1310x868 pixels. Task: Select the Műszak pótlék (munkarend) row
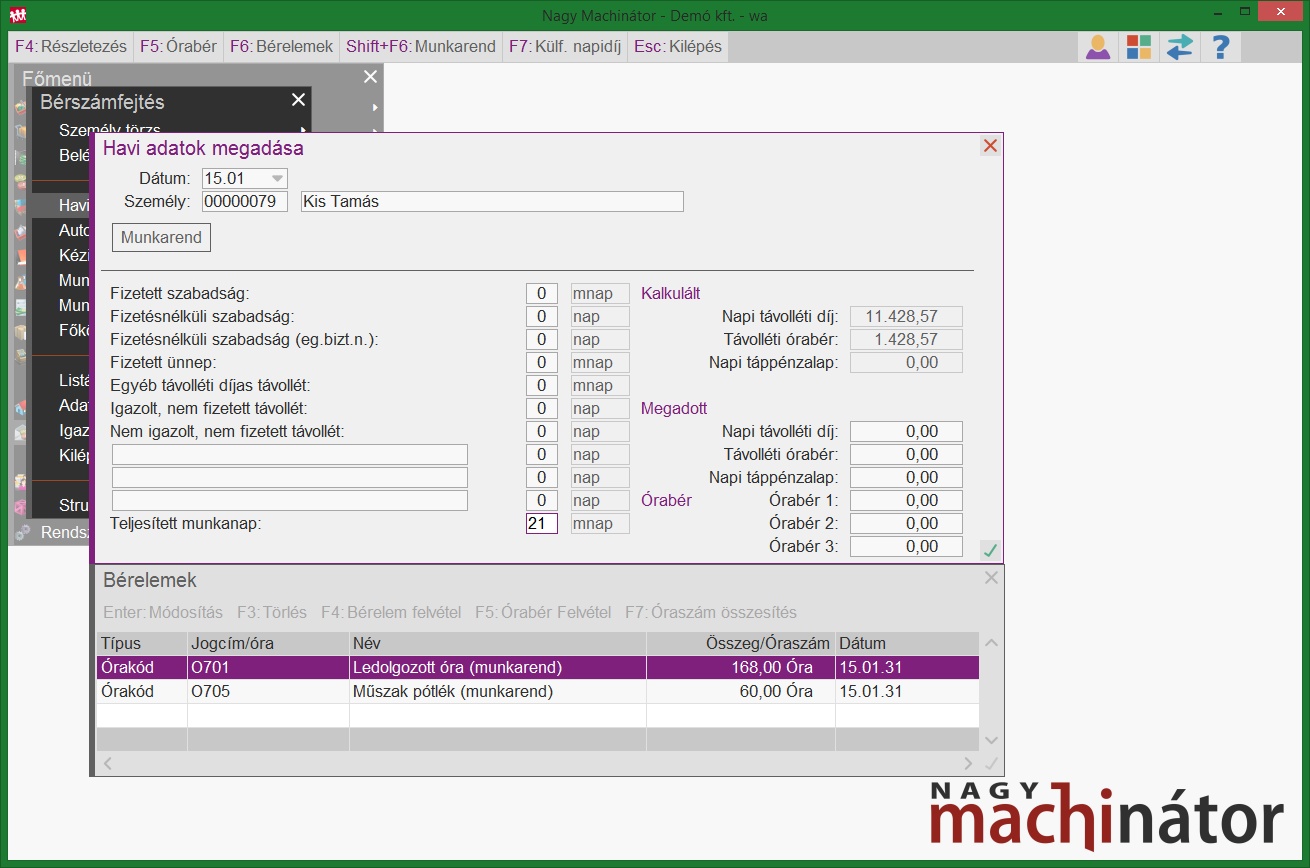538,691
